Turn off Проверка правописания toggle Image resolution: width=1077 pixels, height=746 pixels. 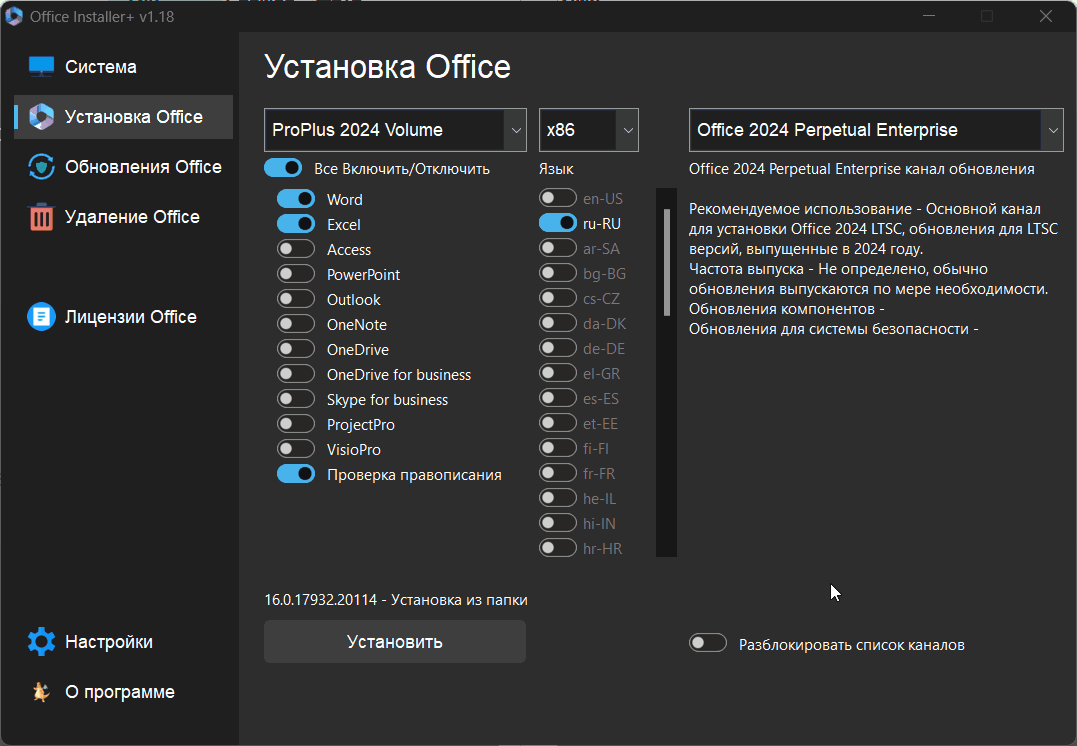pos(296,474)
